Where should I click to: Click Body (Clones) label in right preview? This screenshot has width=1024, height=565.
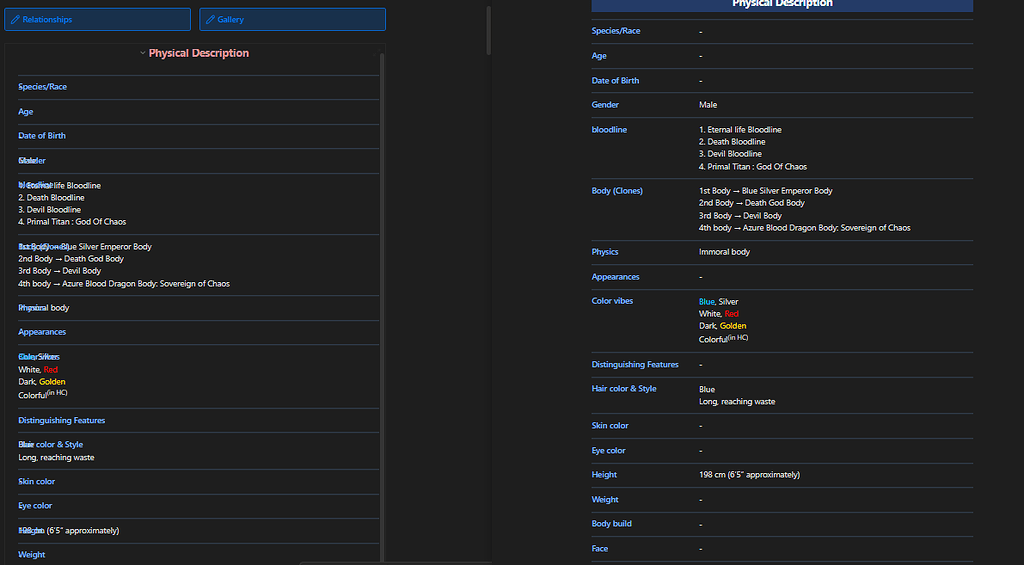617,191
